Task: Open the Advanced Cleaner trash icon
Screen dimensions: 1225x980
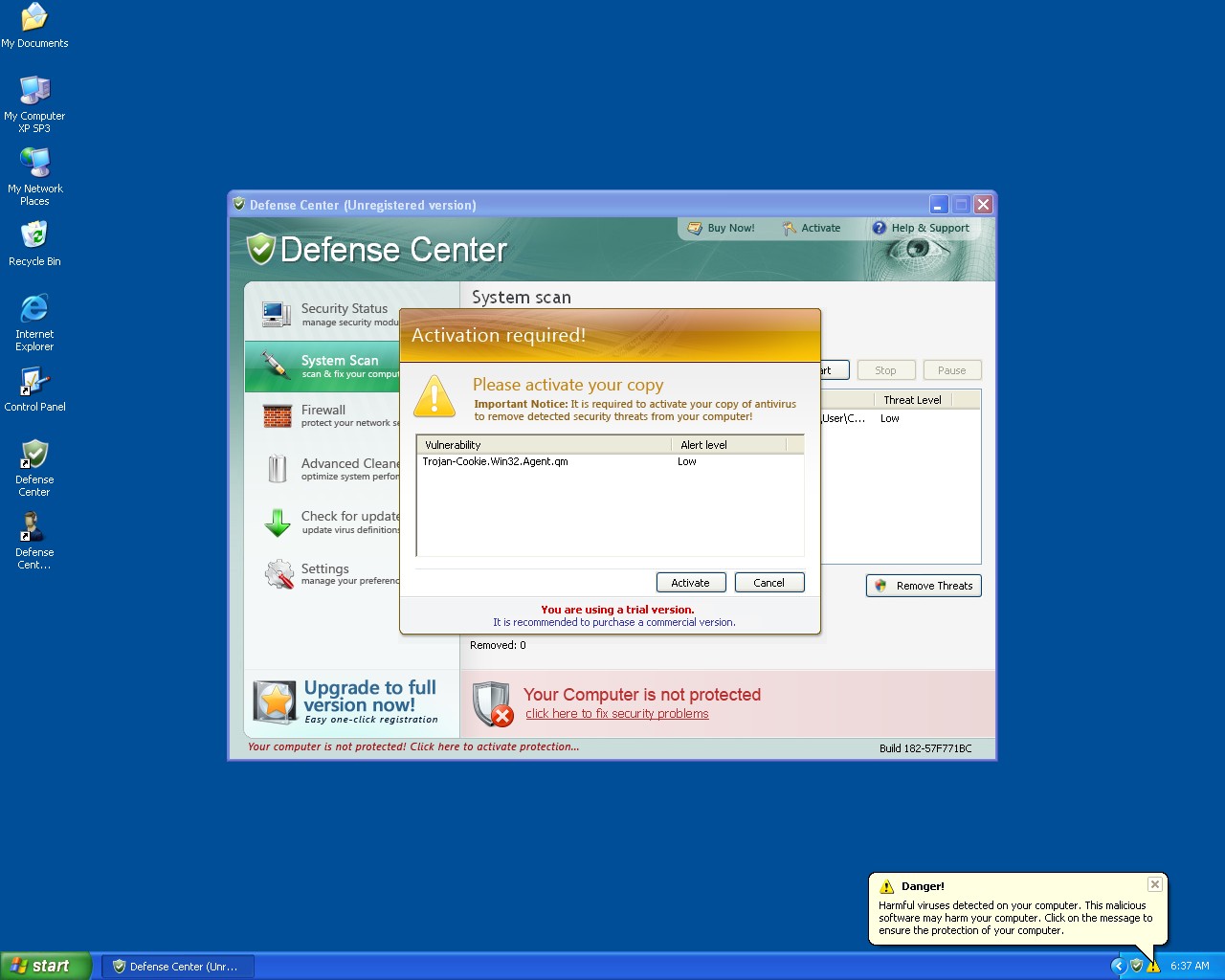Action: click(278, 469)
